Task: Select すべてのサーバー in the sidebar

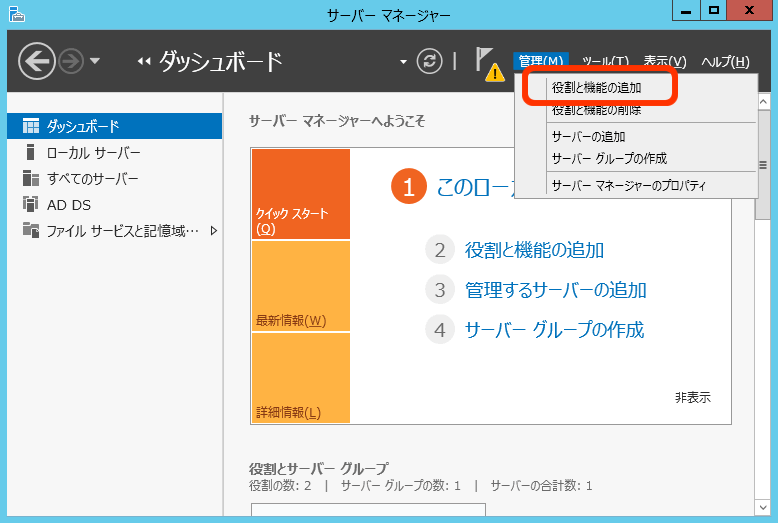Action: [115, 179]
